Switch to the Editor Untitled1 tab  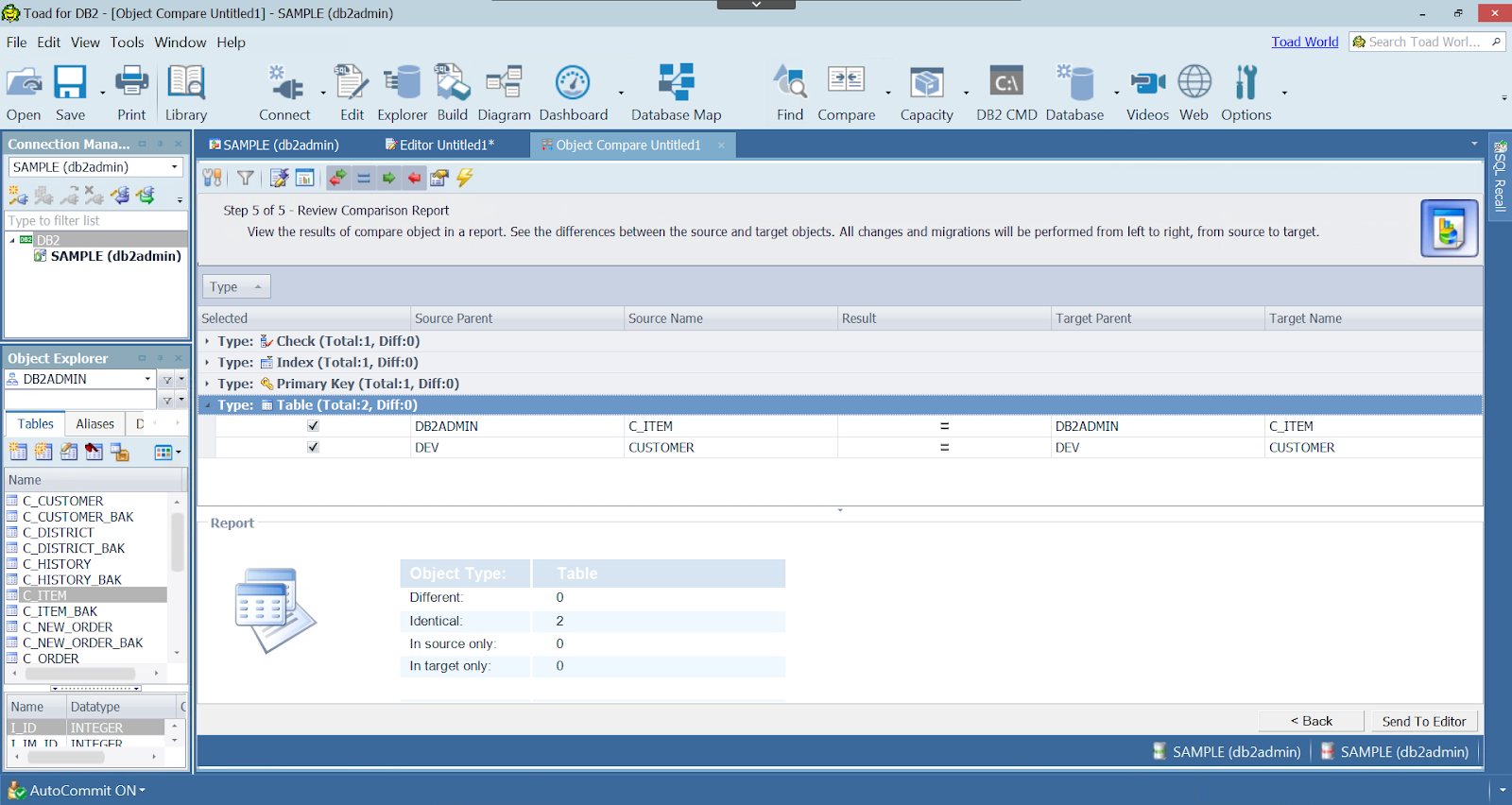[x=439, y=145]
